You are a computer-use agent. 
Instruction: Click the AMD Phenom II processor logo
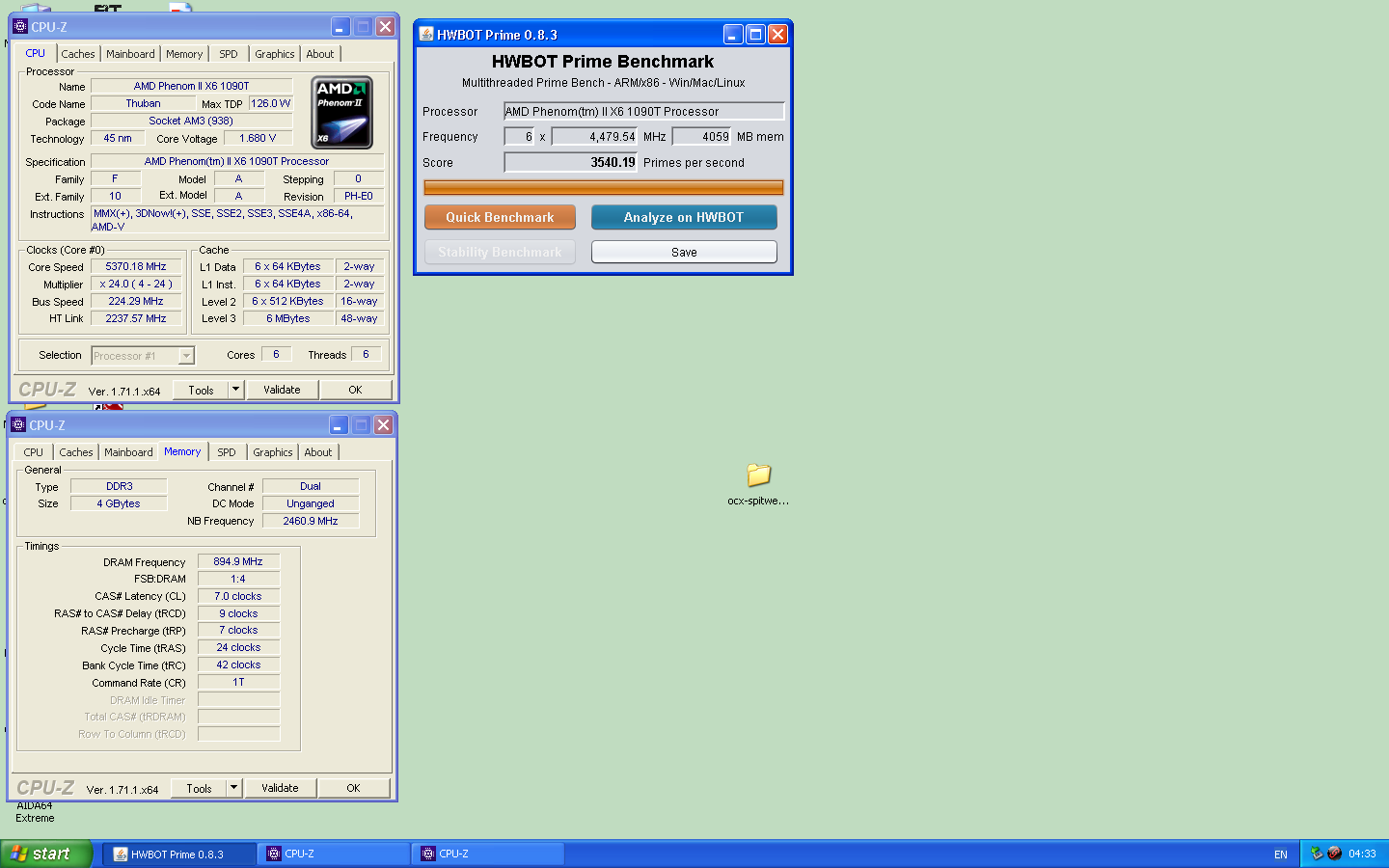tap(342, 113)
